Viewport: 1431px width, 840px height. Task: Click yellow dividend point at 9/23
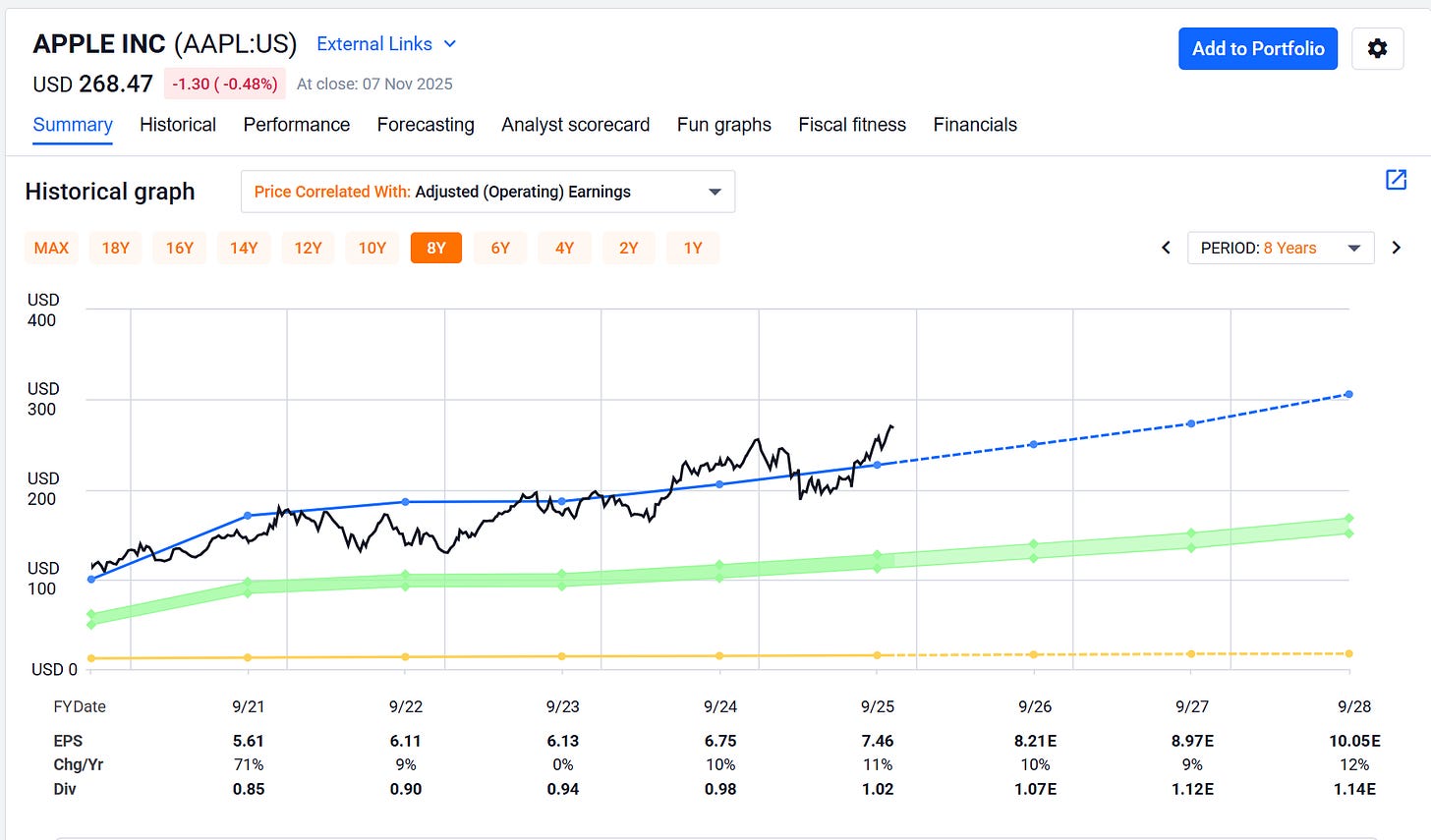[x=562, y=656]
